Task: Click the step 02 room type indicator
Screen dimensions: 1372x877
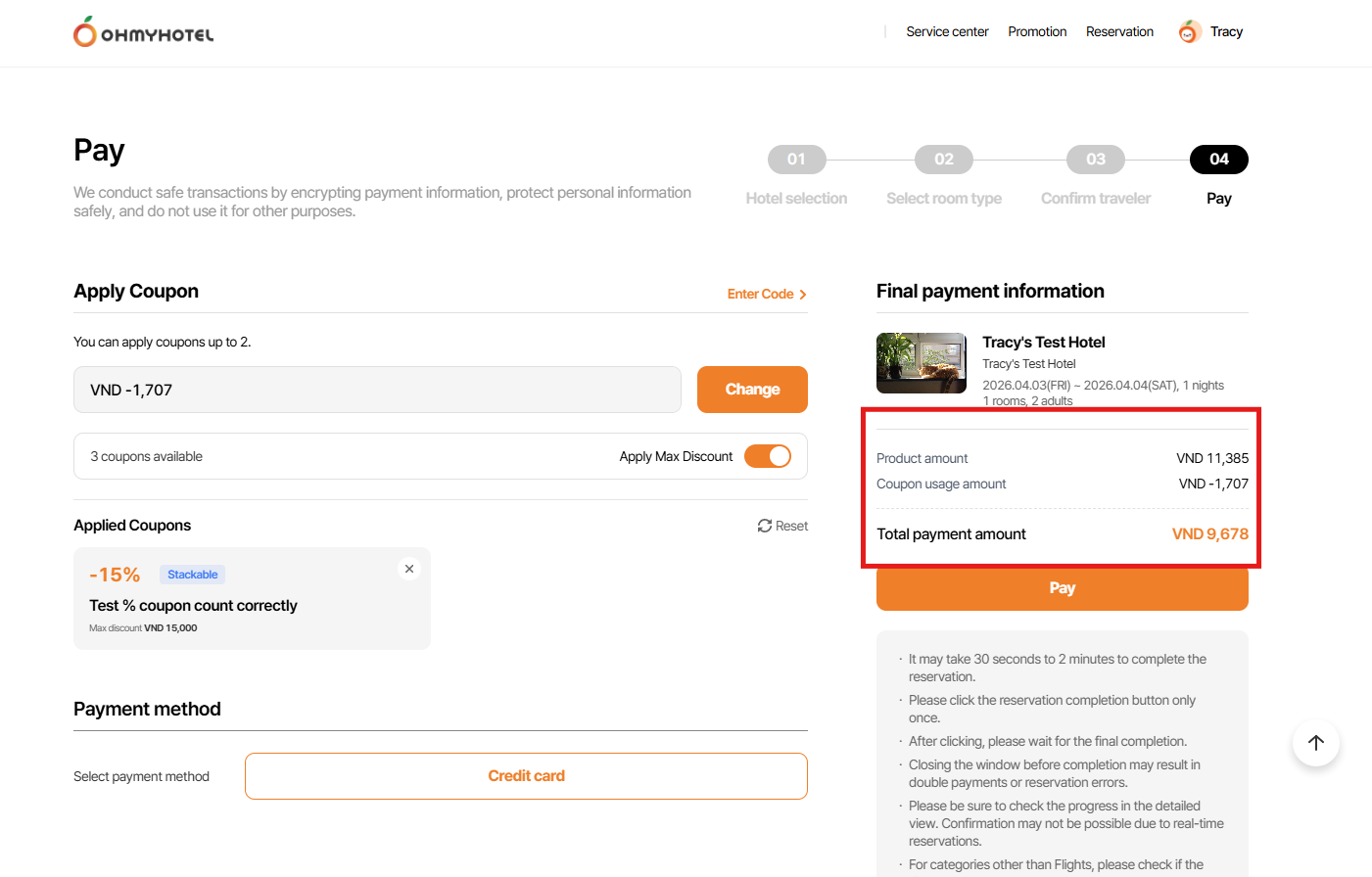Action: click(943, 160)
